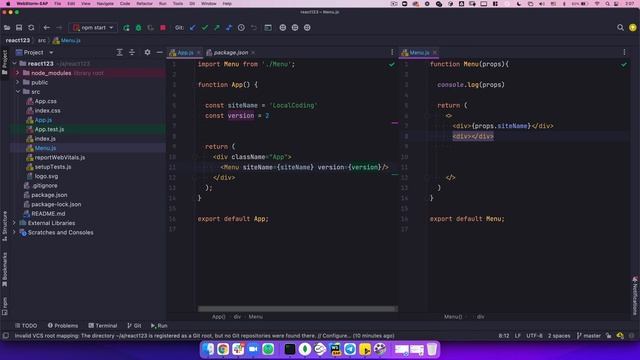Image resolution: width=640 pixels, height=360 pixels.
Task: Select logo.svg in the project tree
Action: 46,176
